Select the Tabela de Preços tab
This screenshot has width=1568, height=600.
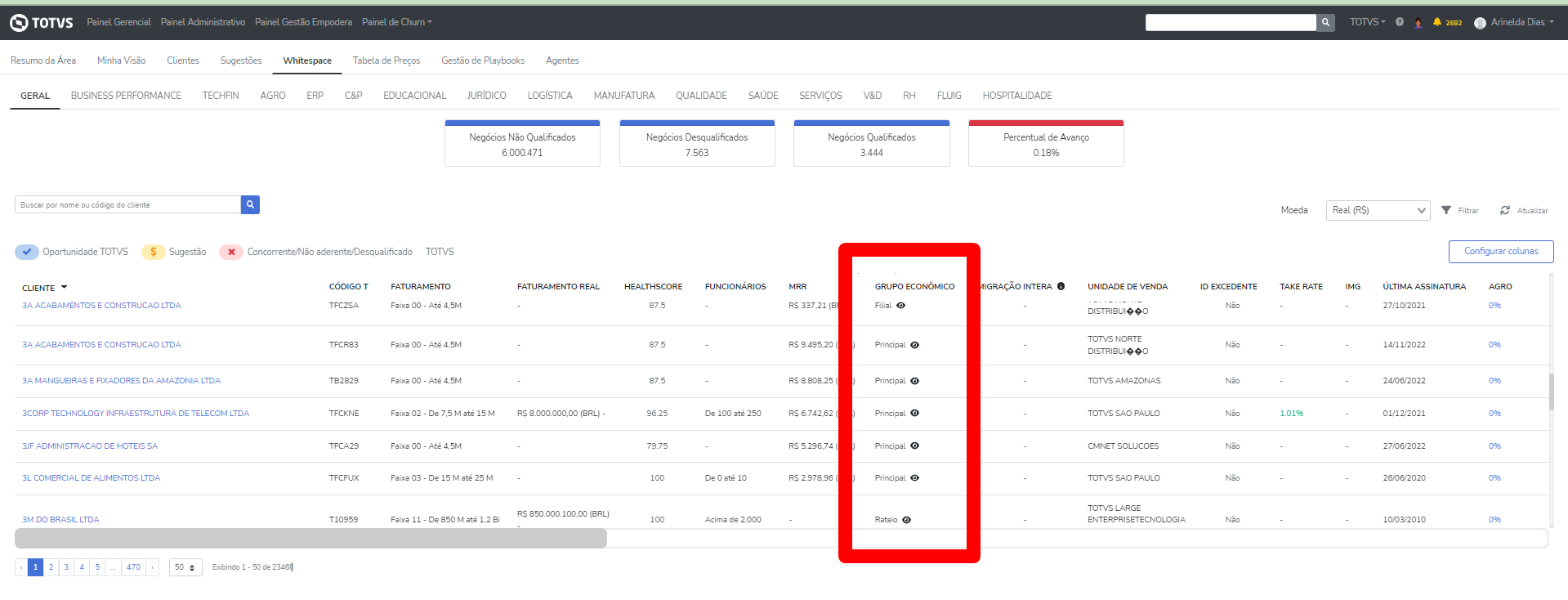point(386,60)
